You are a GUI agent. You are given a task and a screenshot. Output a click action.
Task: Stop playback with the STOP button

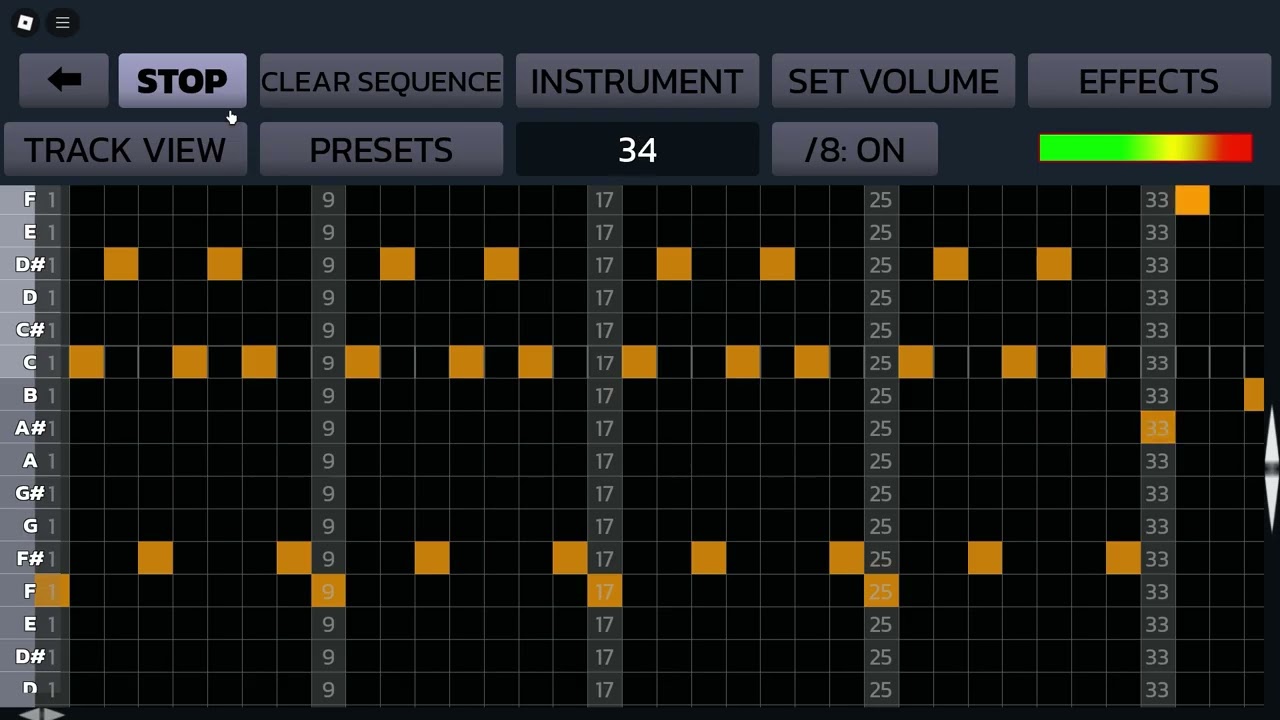182,80
